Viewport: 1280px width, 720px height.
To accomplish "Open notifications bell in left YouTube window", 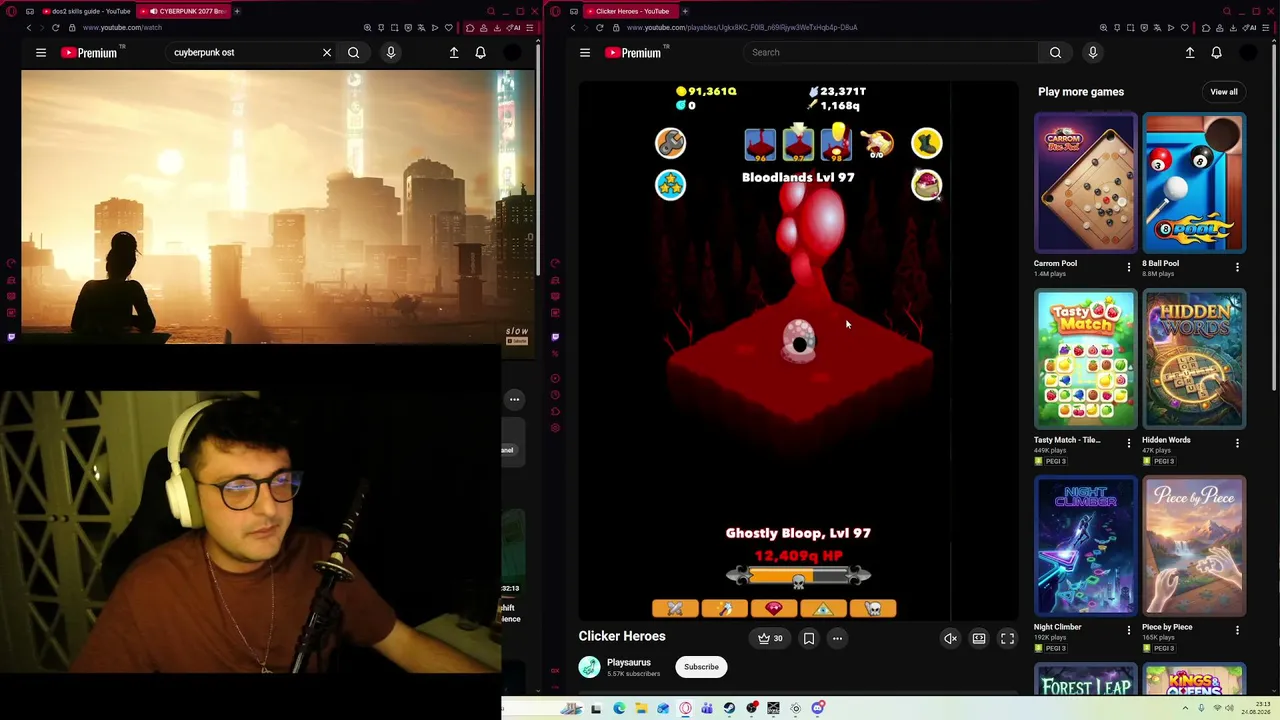I will click(481, 52).
